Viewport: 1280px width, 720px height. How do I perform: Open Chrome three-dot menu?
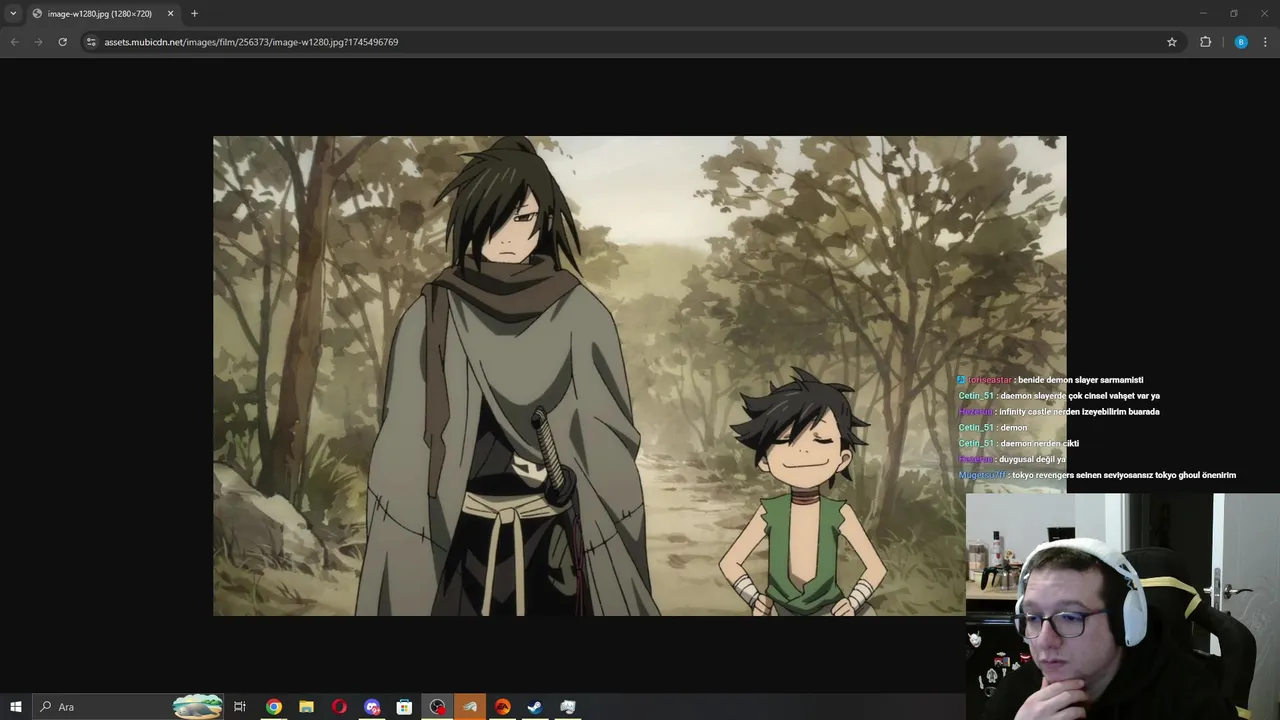coord(1266,42)
